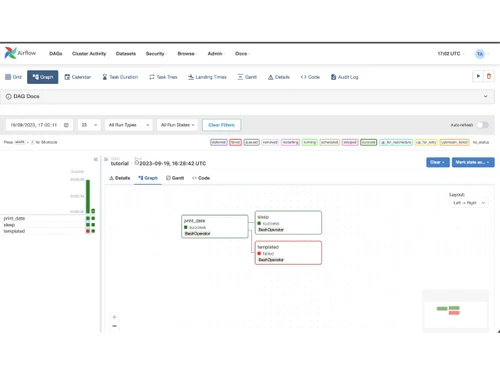Click the failed state legend badge

235,142
